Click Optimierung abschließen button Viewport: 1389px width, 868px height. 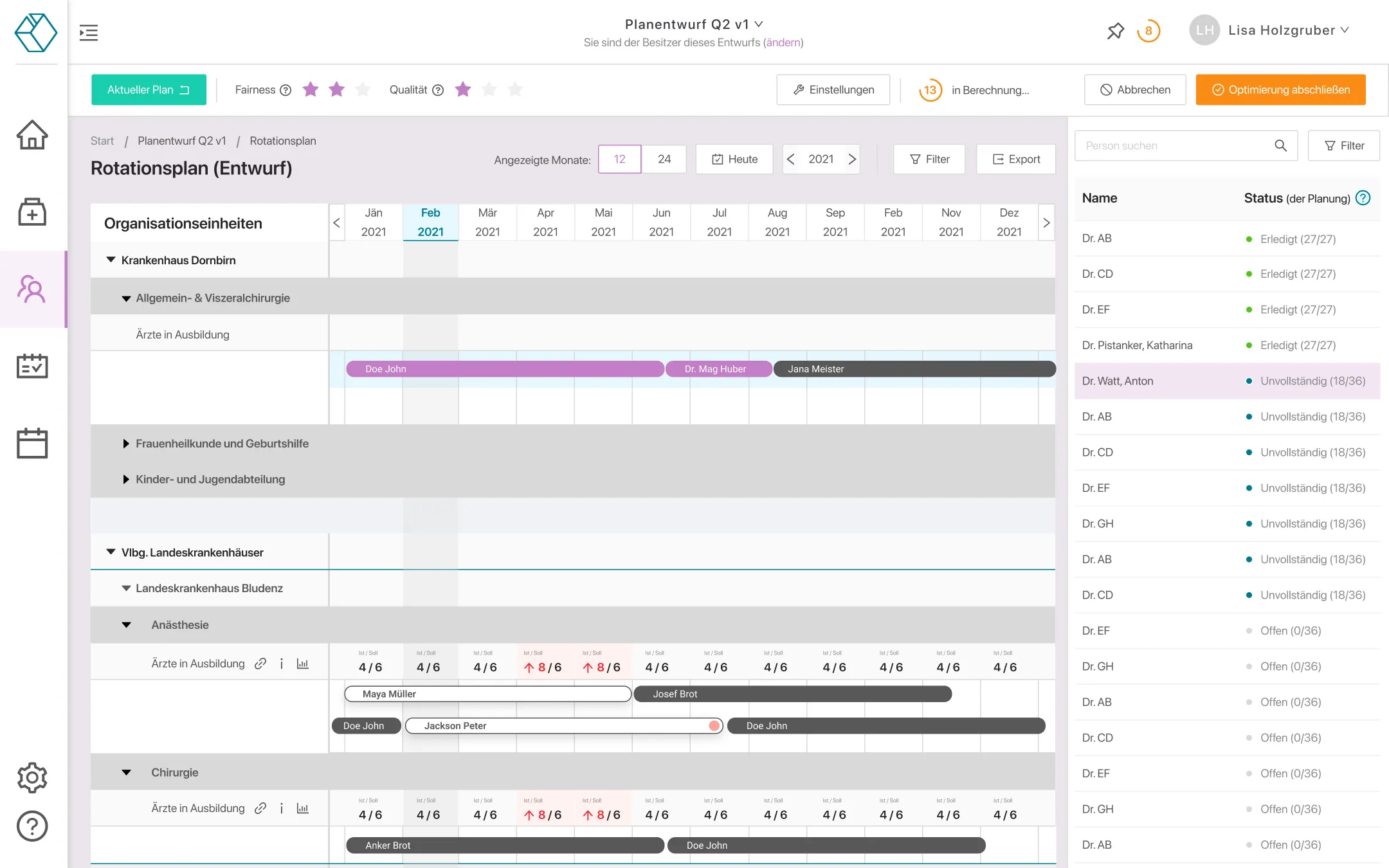pos(1280,89)
